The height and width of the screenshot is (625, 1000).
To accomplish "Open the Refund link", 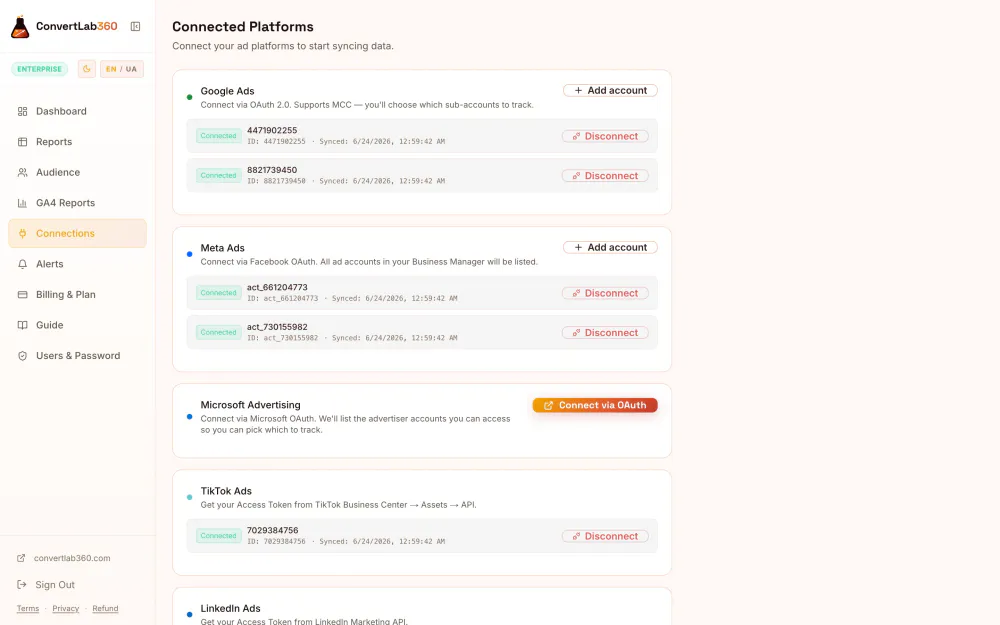I will [105, 608].
